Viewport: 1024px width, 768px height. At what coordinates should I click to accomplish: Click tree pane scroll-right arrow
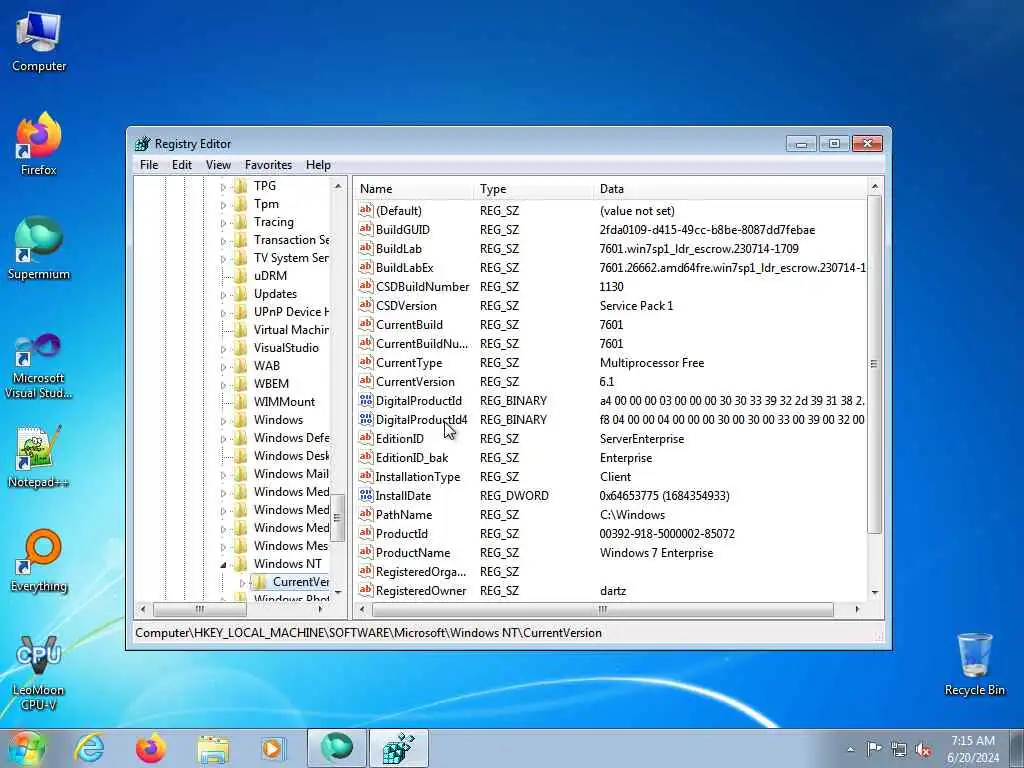(x=321, y=609)
